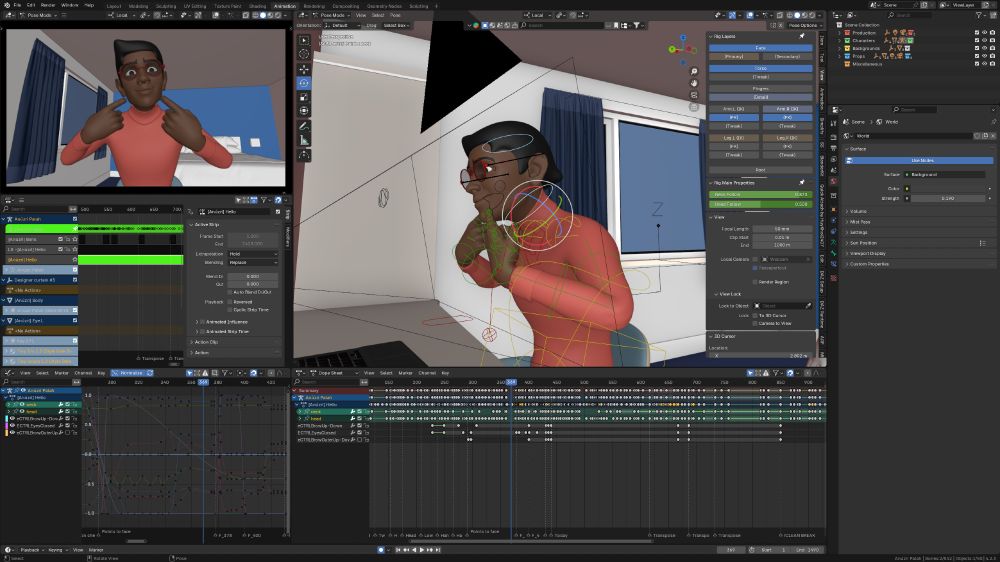Click the Cursor tool in viewport toolbar

[304, 53]
